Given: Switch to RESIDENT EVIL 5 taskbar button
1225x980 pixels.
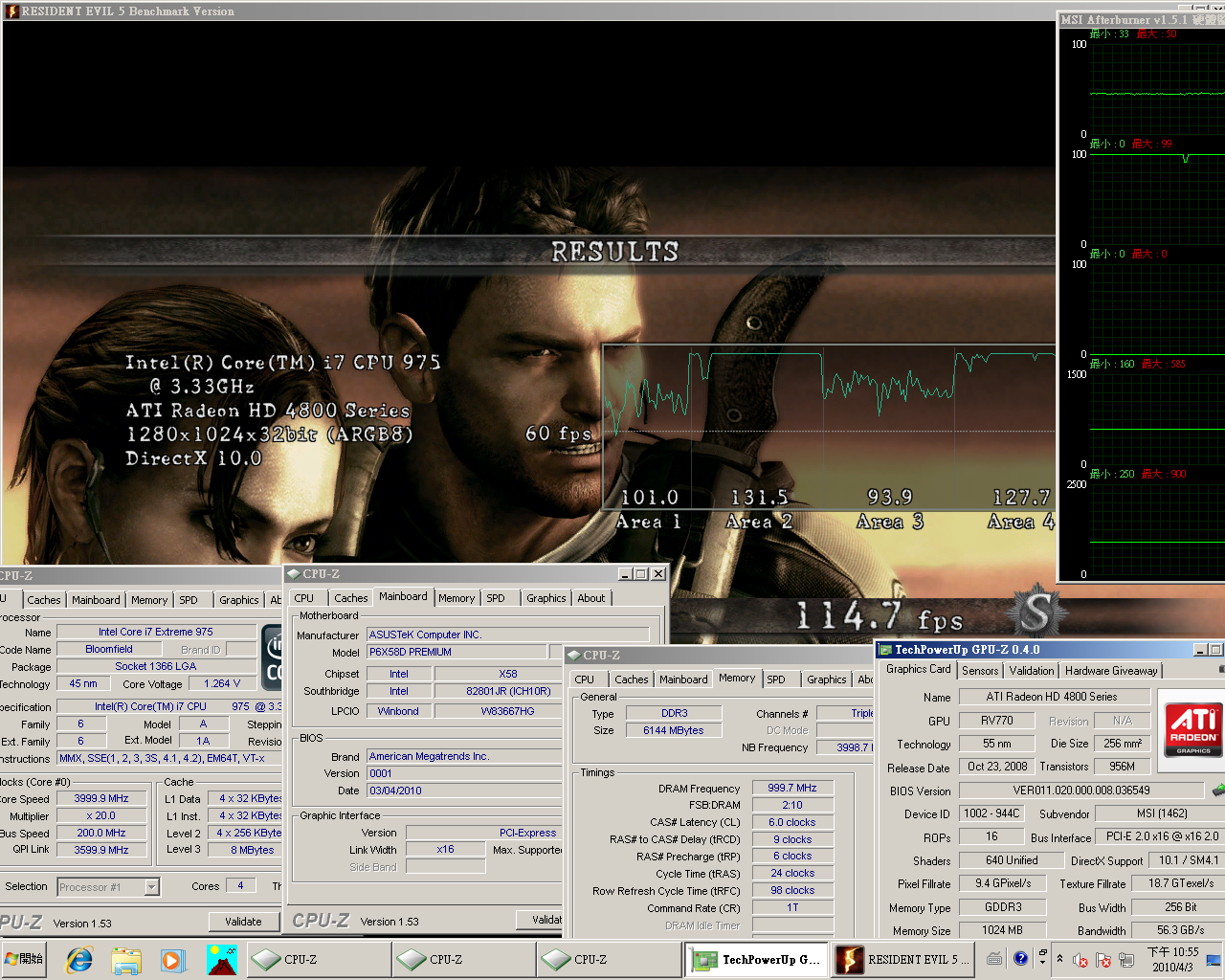Looking at the screenshot, I should [902, 959].
